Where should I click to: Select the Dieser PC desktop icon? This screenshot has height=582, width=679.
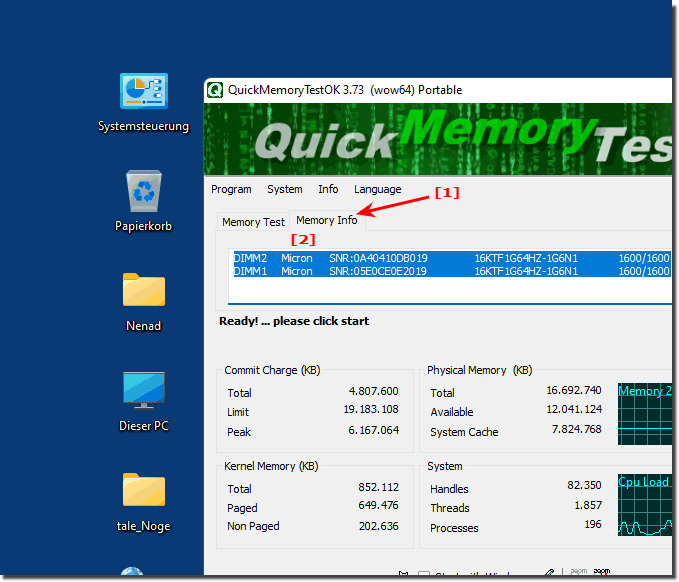click(143, 401)
